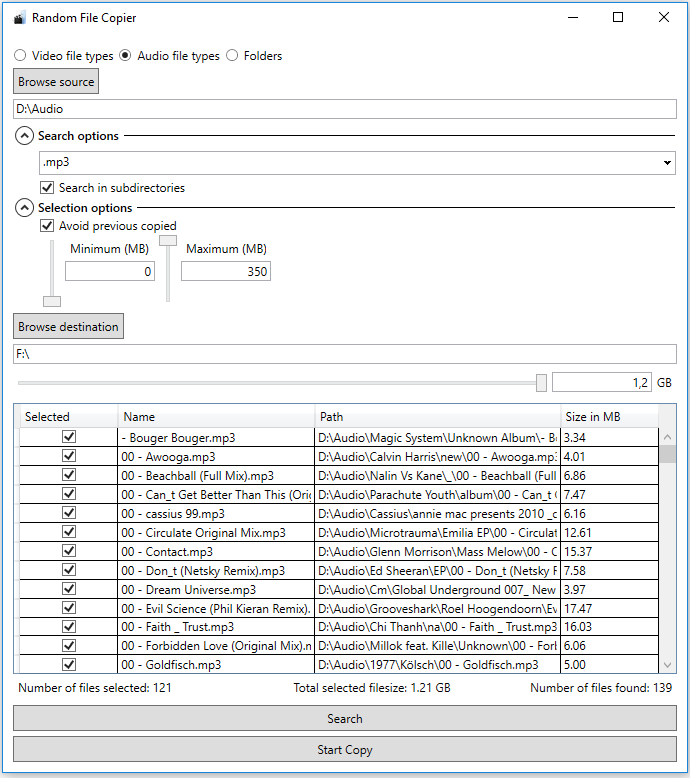Viewport: 690px width, 778px height.
Task: Uncheck the Goldfisch.mp3 row checkbox
Action: [x=69, y=664]
